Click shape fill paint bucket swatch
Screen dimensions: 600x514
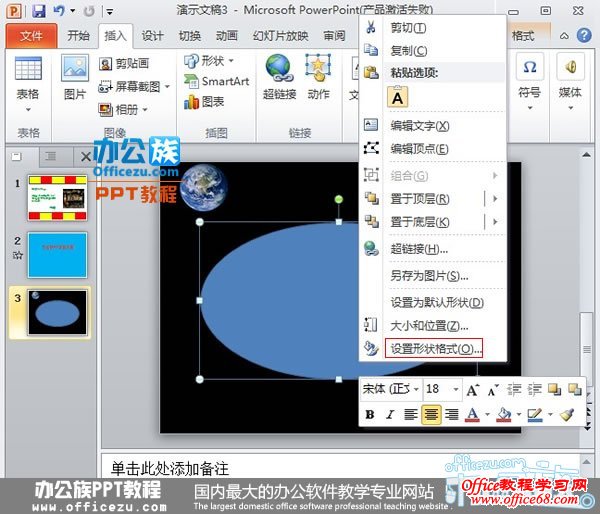(504, 414)
